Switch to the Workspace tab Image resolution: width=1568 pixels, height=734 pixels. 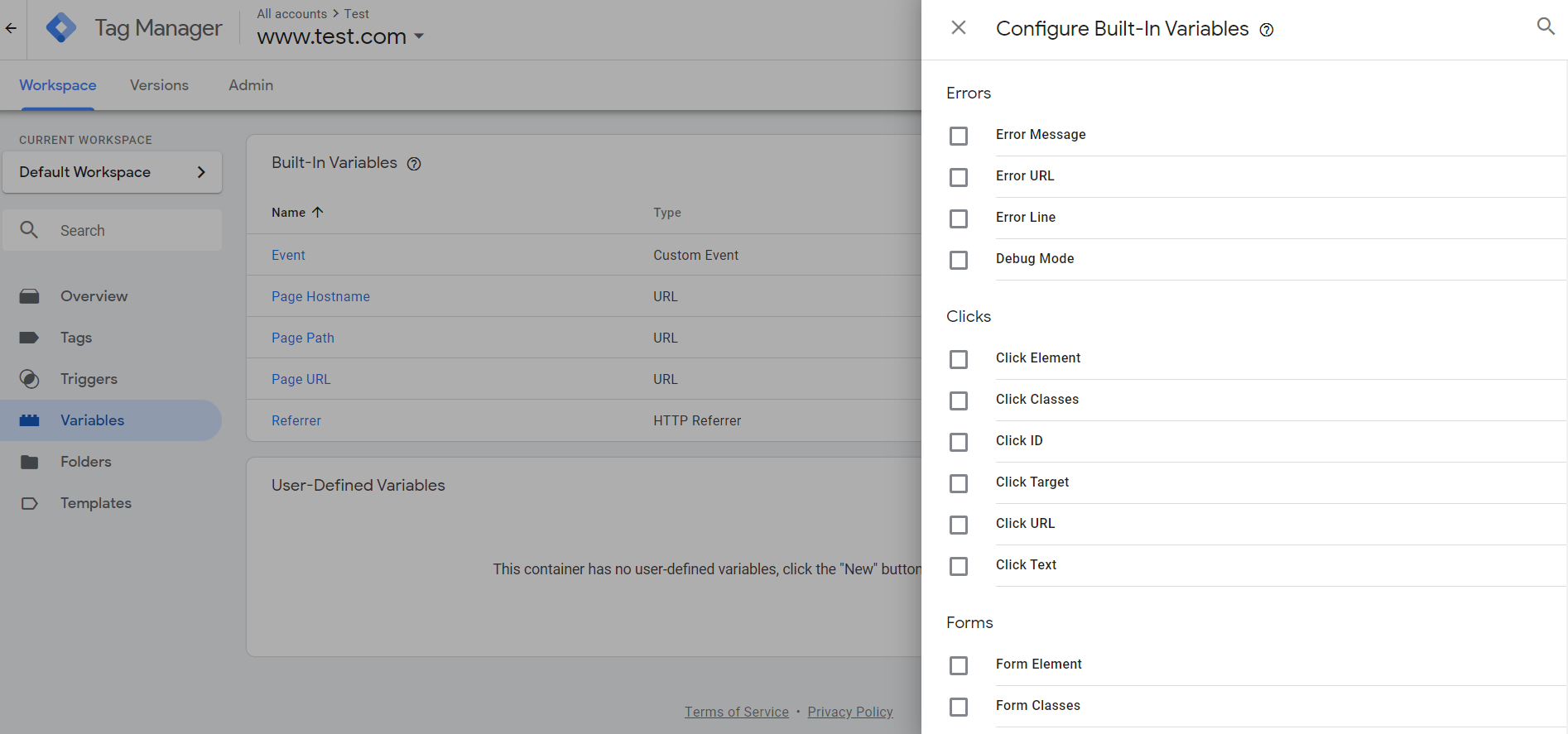click(x=58, y=85)
